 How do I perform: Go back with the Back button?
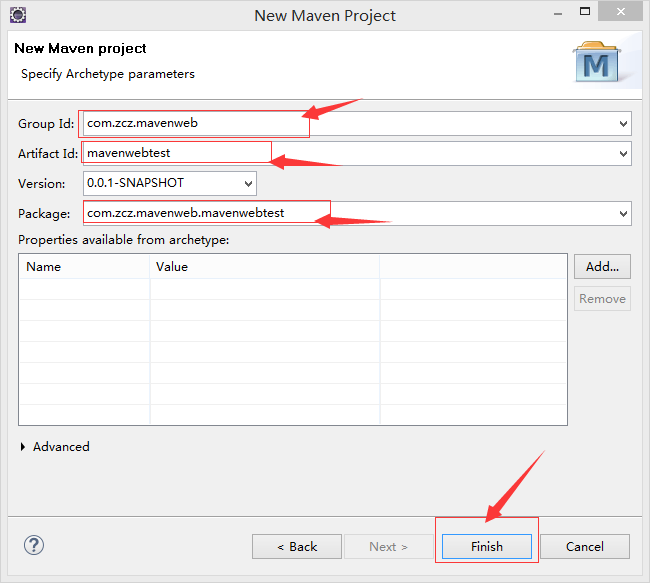297,547
